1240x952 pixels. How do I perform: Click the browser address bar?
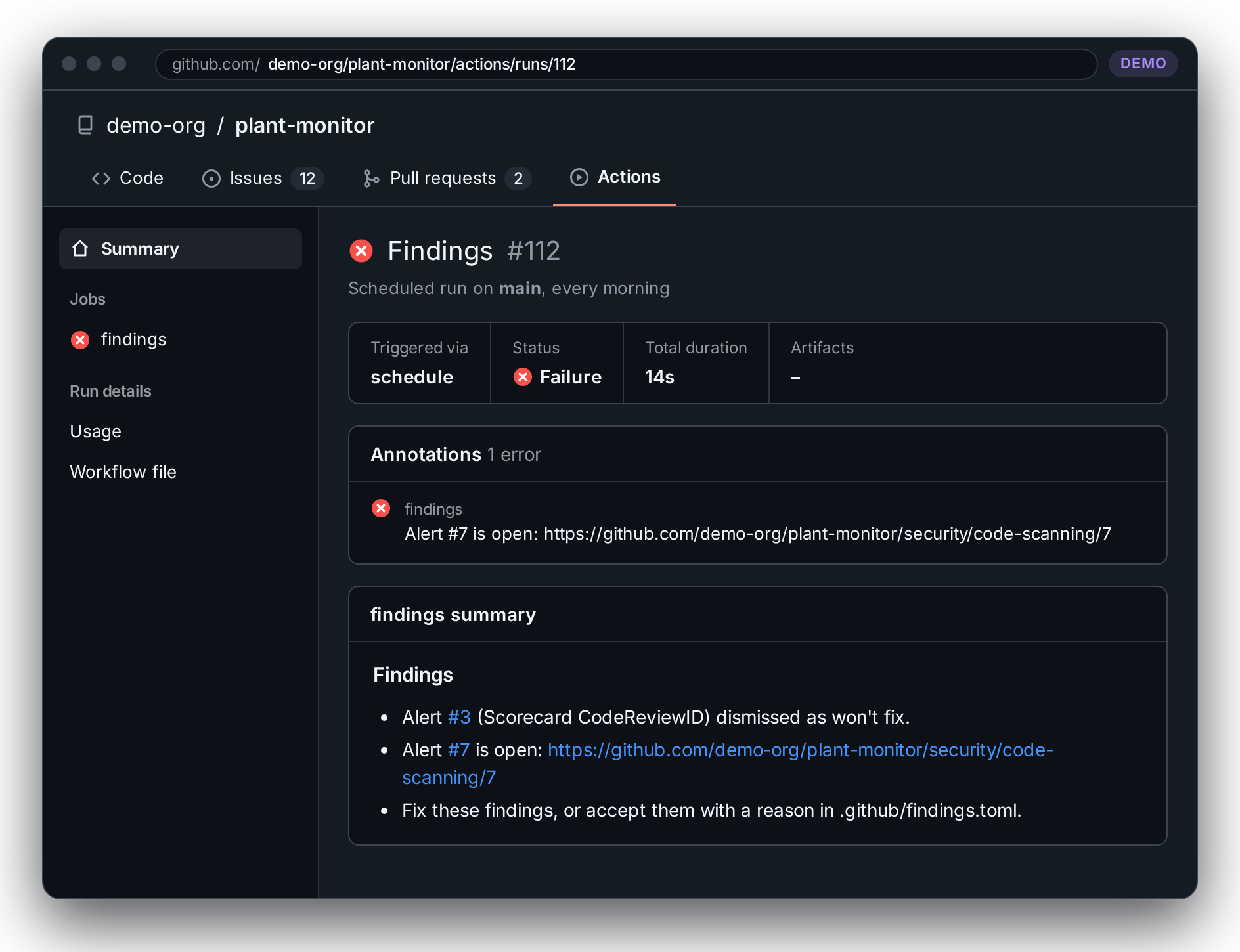(626, 64)
